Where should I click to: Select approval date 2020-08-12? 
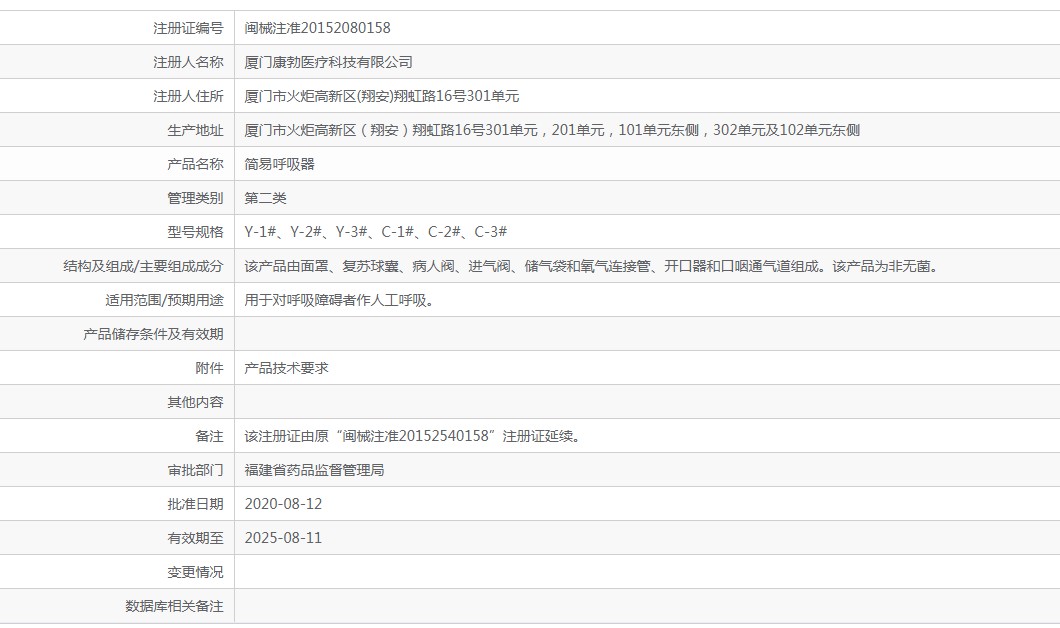pos(283,504)
